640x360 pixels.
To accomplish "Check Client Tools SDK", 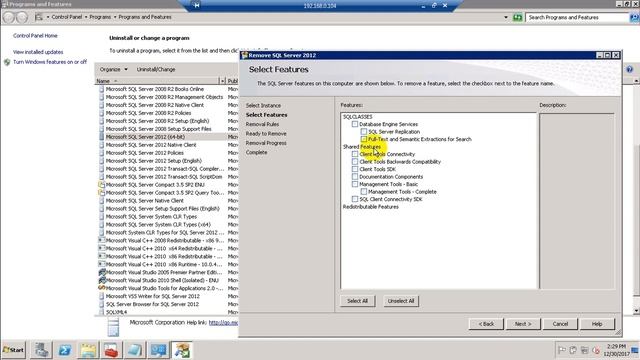I will 355,169.
